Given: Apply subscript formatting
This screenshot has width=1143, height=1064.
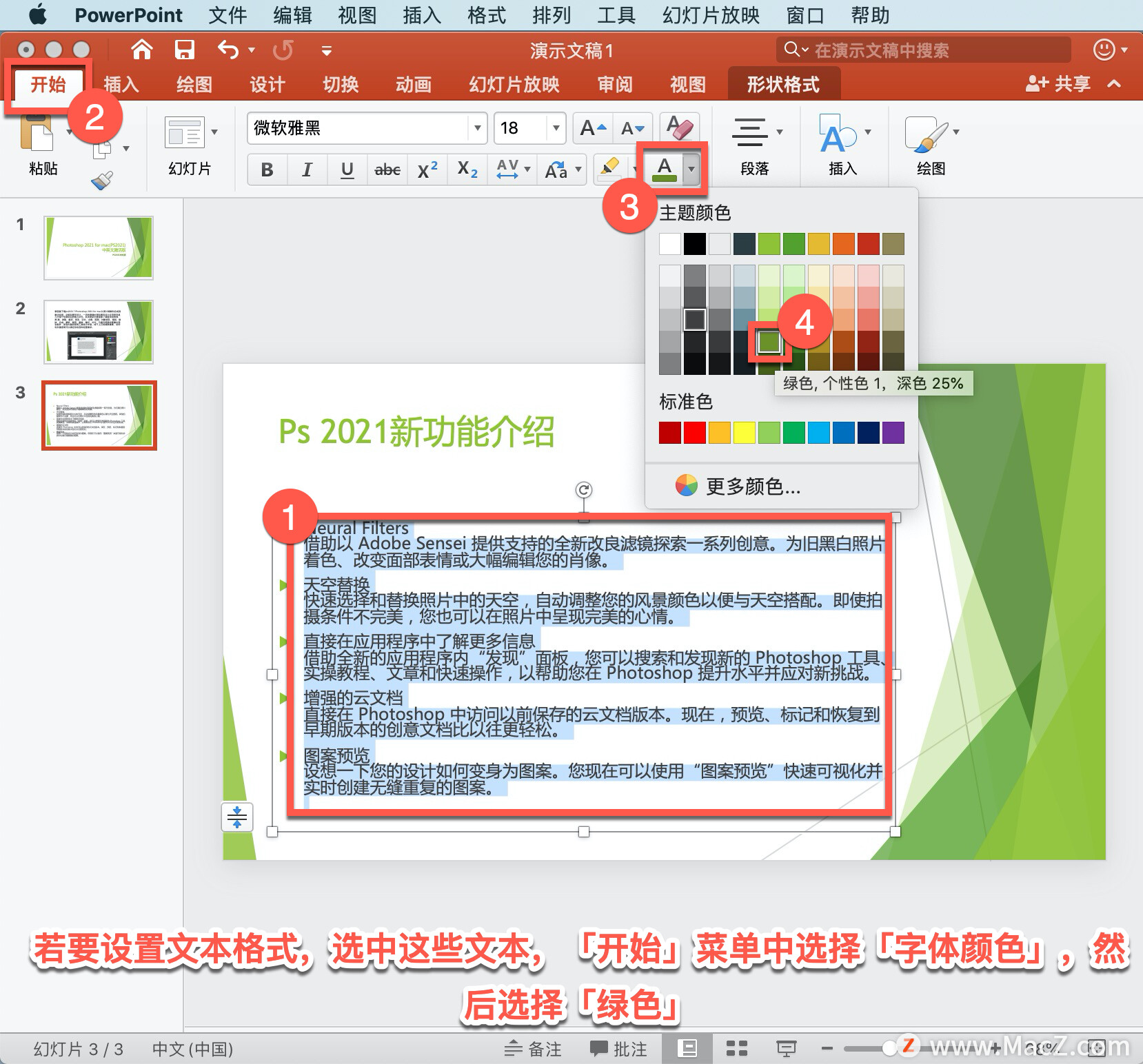Looking at the screenshot, I should [x=467, y=170].
